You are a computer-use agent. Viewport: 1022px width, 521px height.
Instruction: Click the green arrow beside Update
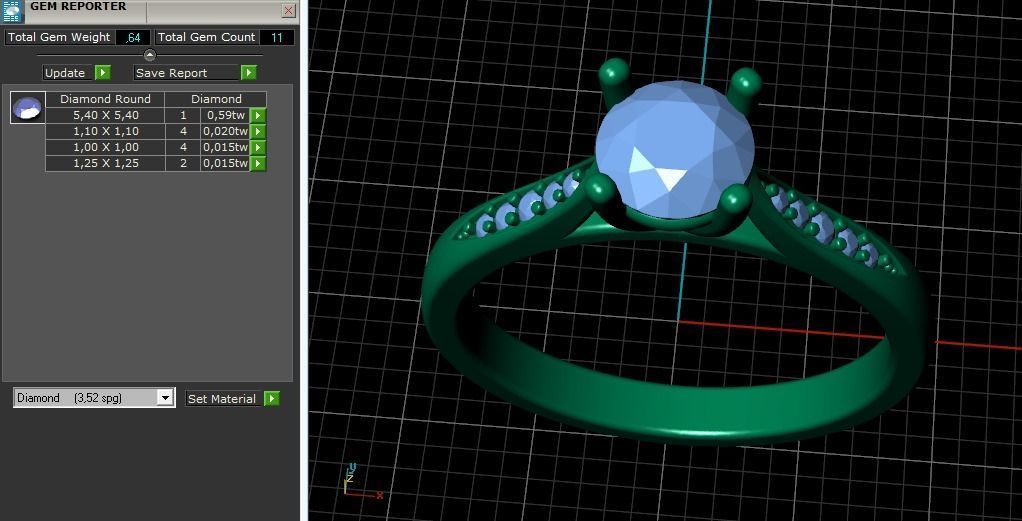pyautogui.click(x=103, y=72)
